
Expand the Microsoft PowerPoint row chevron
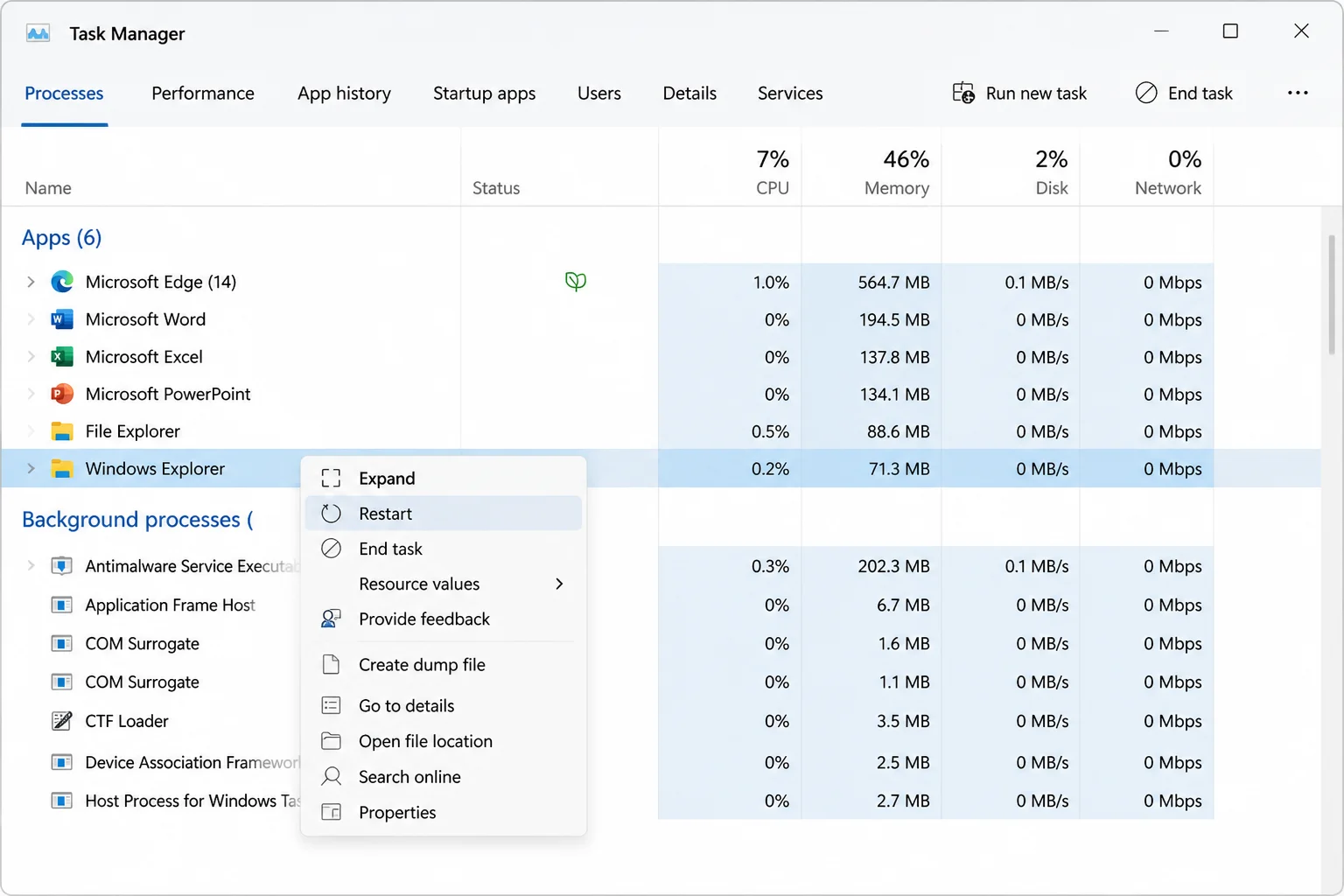pyautogui.click(x=31, y=394)
